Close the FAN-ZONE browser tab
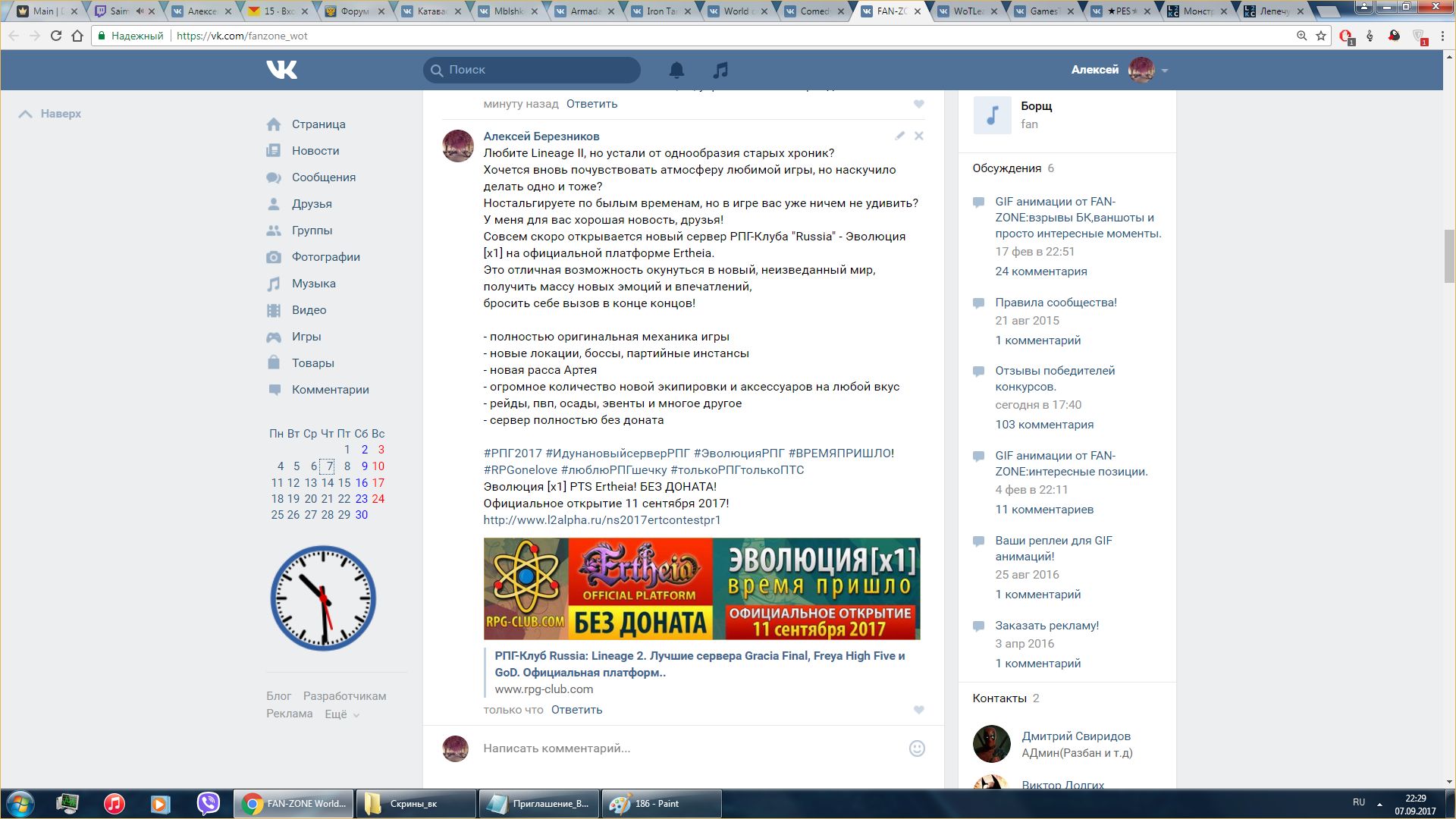The width and height of the screenshot is (1456, 819). tap(918, 11)
